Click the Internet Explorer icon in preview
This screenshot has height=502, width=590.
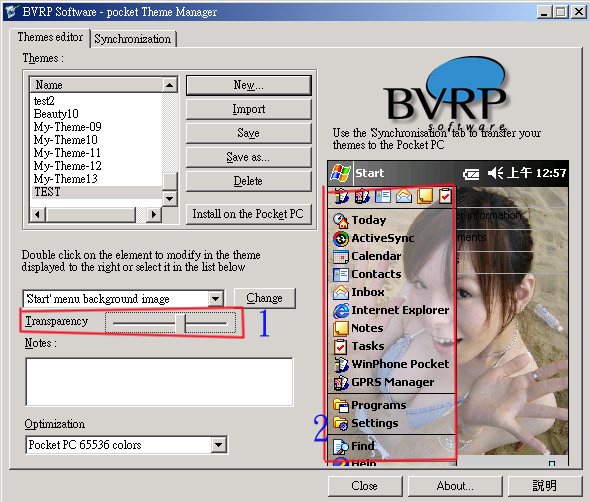[341, 310]
